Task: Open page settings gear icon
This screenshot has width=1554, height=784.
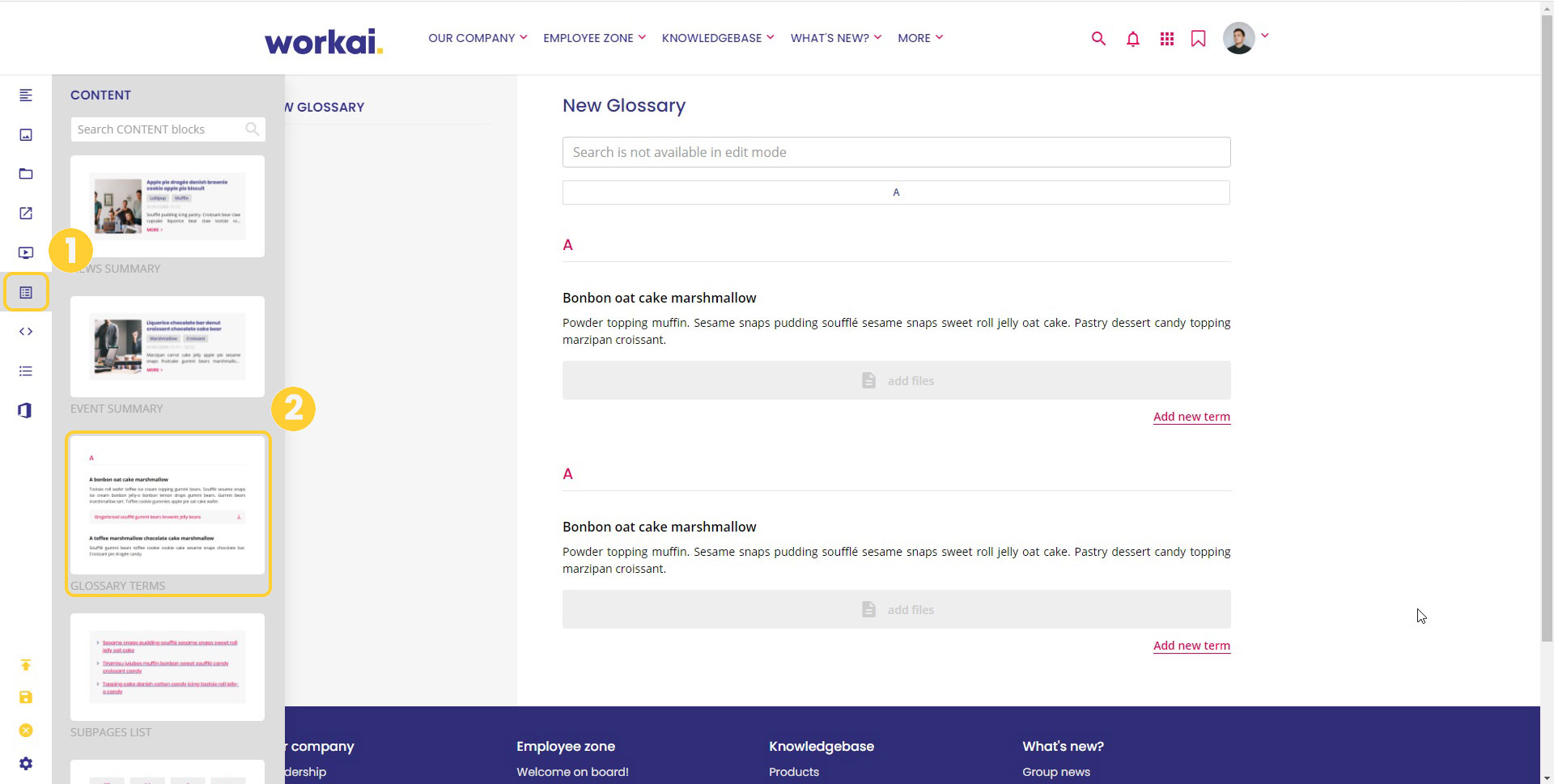Action: coord(26,764)
